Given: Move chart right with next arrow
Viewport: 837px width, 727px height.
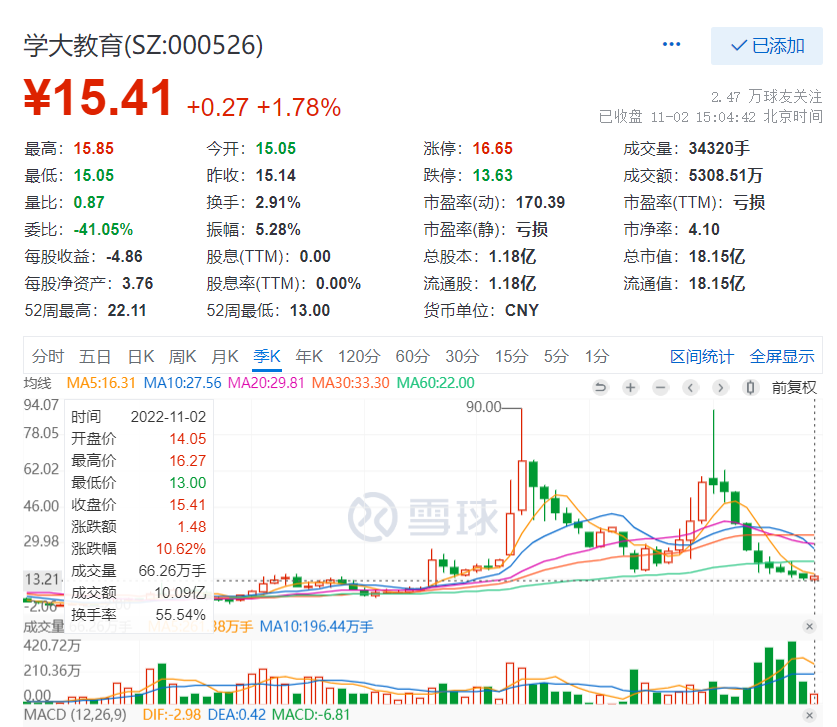Looking at the screenshot, I should click(720, 388).
